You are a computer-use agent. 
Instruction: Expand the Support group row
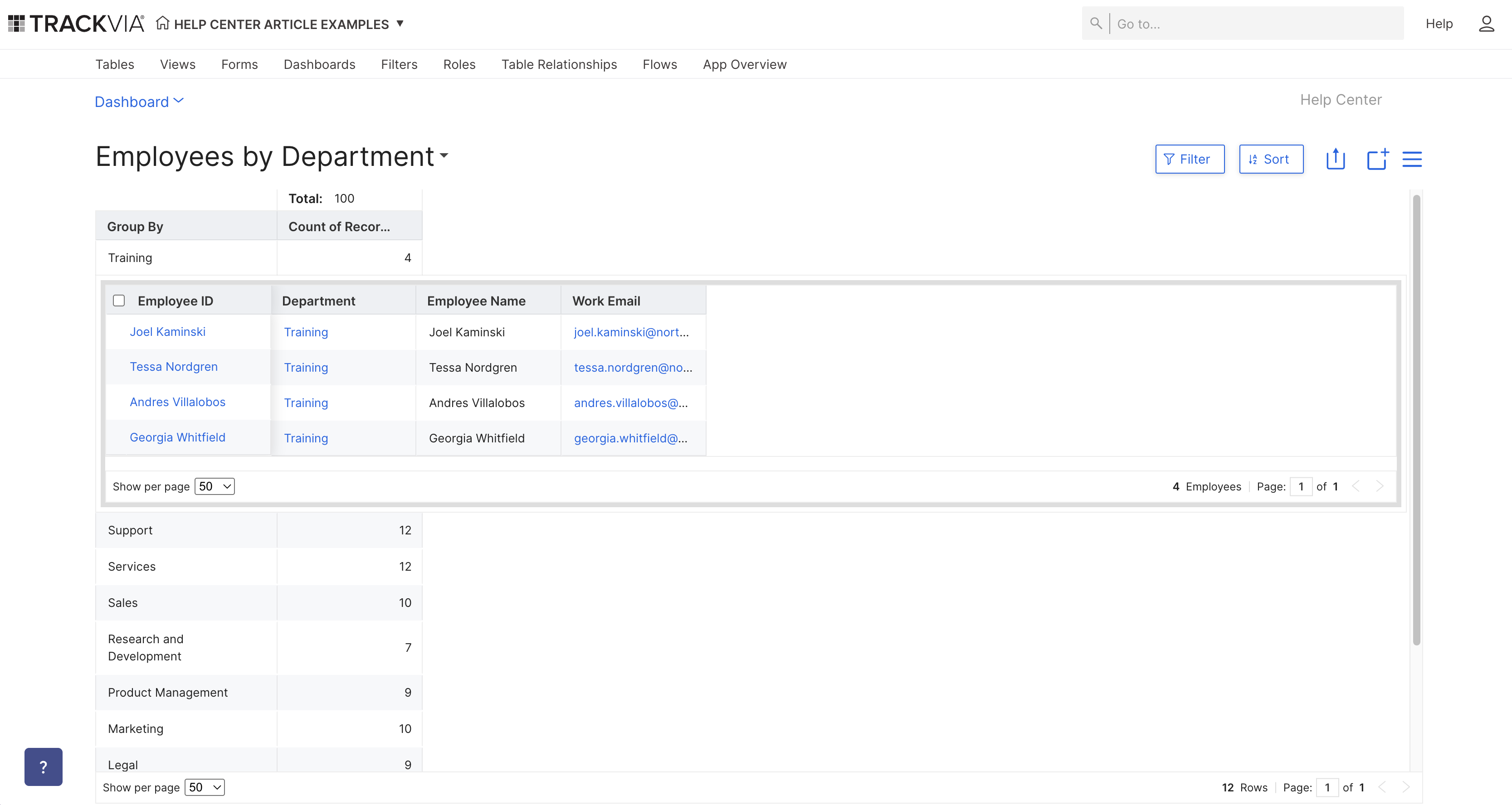click(258, 530)
